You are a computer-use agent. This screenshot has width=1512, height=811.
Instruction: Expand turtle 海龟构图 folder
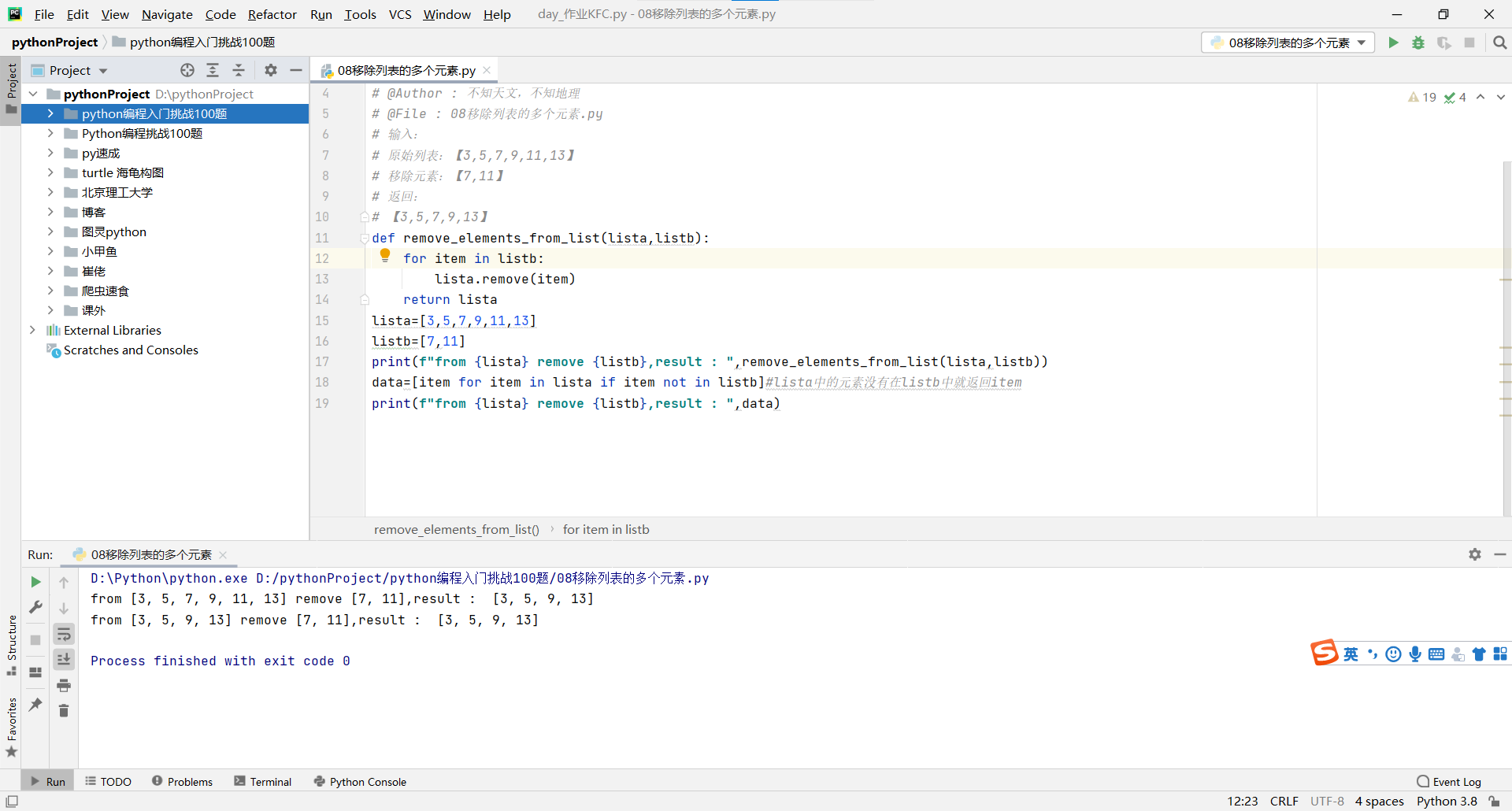click(50, 172)
